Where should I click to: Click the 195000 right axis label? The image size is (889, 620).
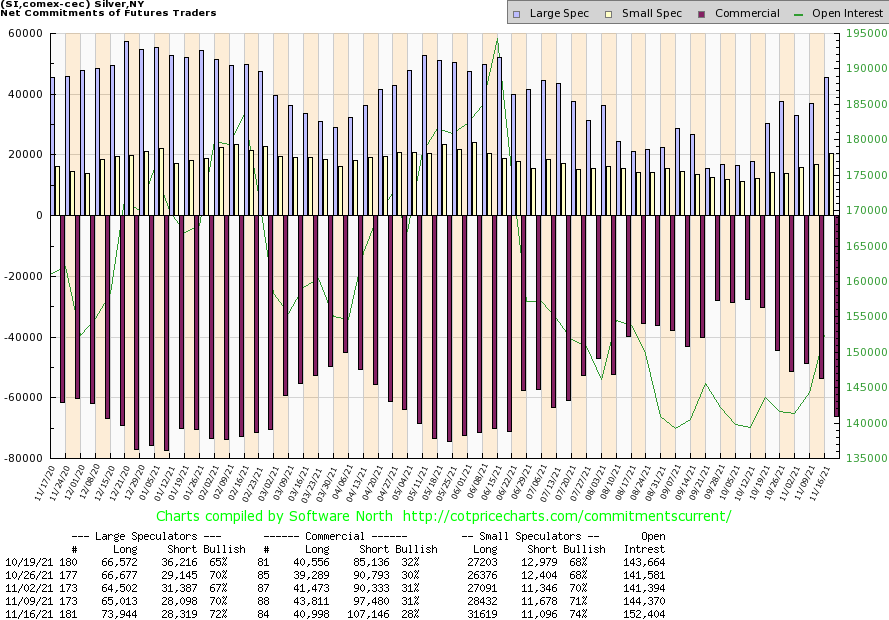click(863, 34)
